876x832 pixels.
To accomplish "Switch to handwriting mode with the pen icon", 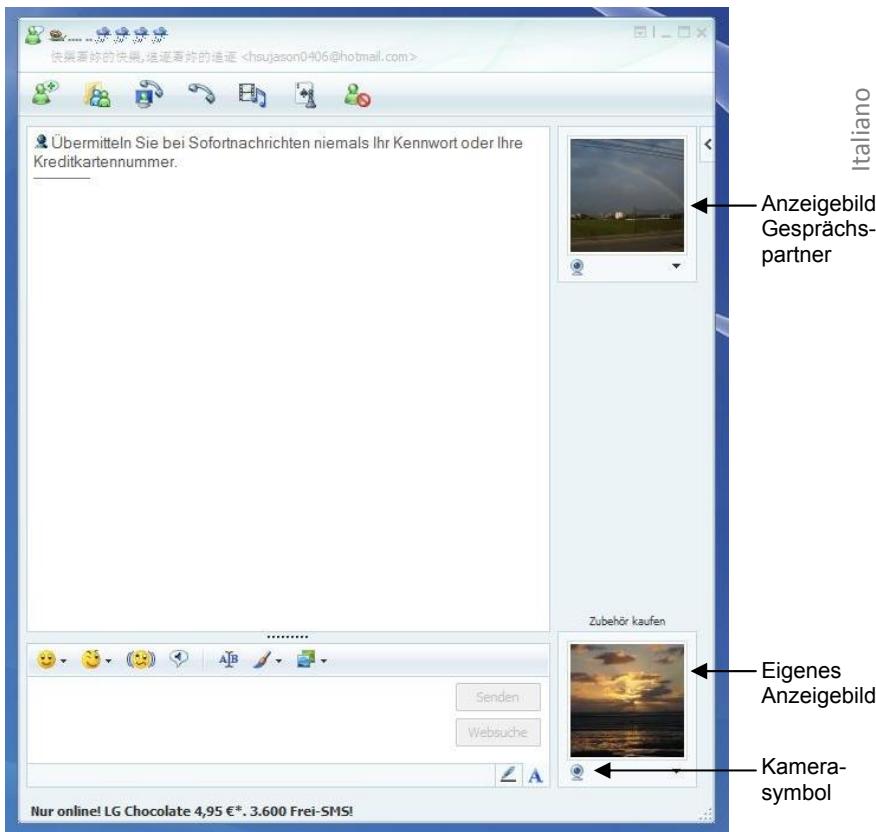I will (x=508, y=775).
